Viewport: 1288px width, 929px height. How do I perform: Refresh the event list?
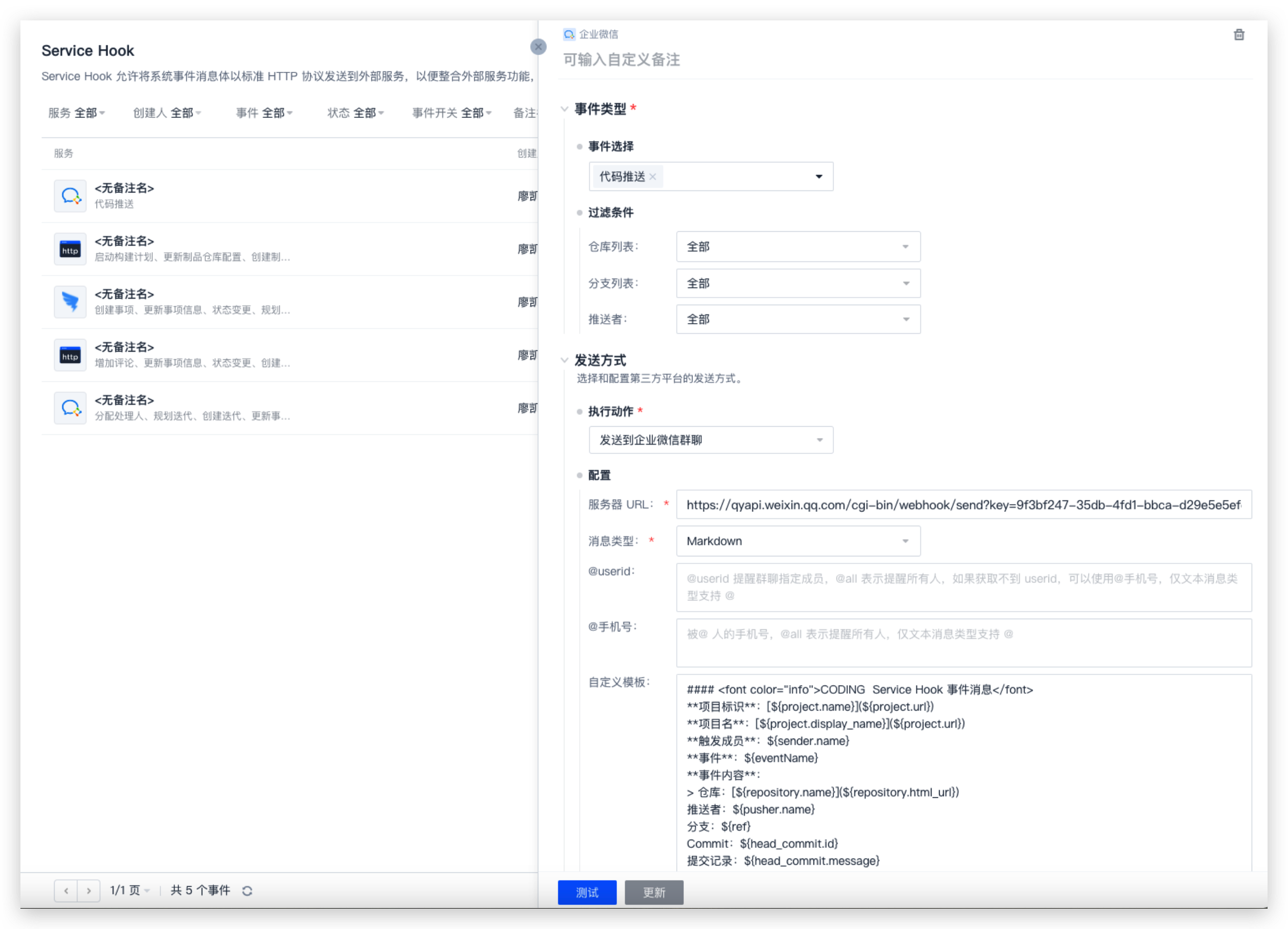[247, 890]
